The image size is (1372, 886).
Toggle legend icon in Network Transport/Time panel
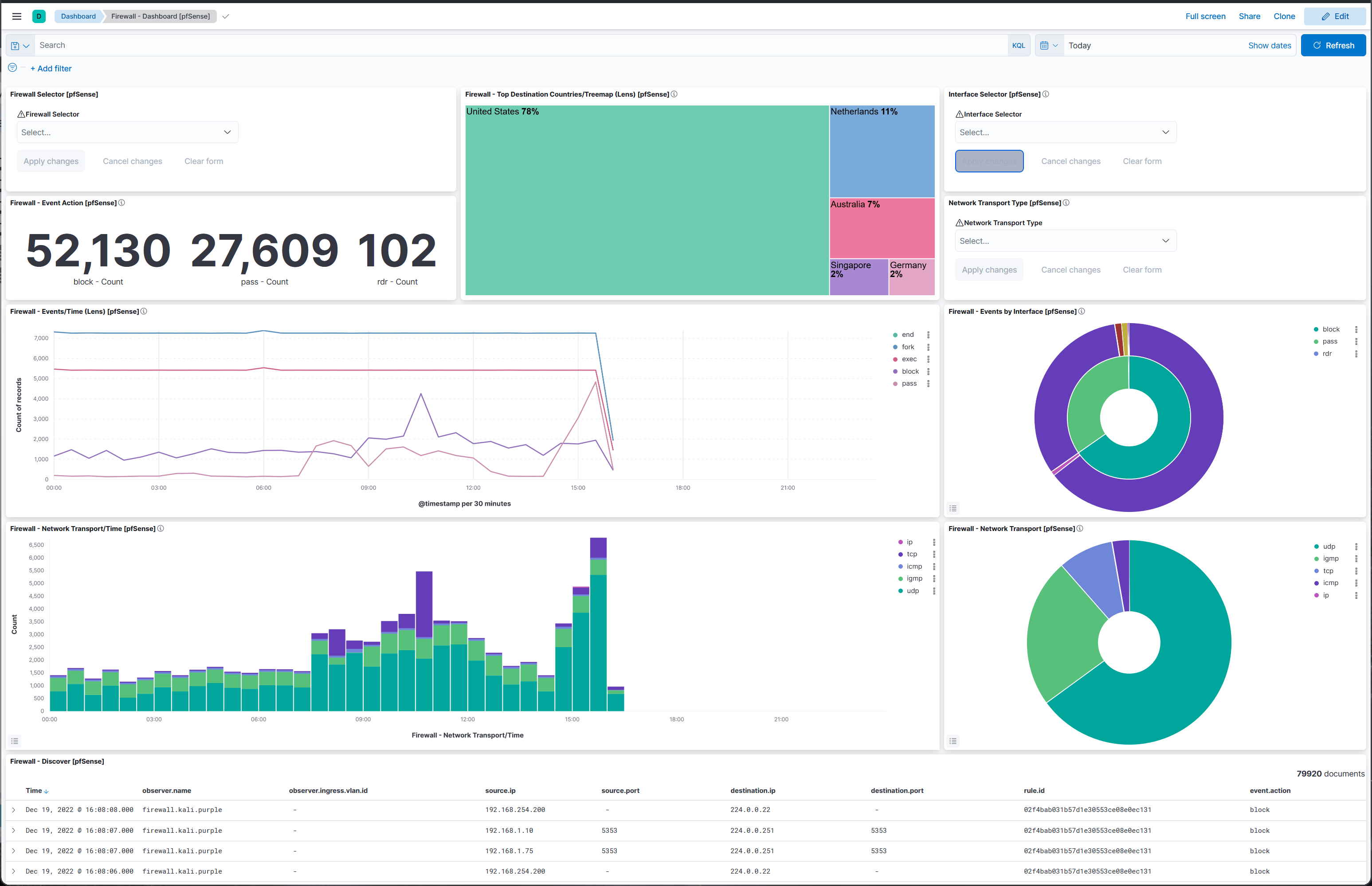pyautogui.click(x=15, y=741)
